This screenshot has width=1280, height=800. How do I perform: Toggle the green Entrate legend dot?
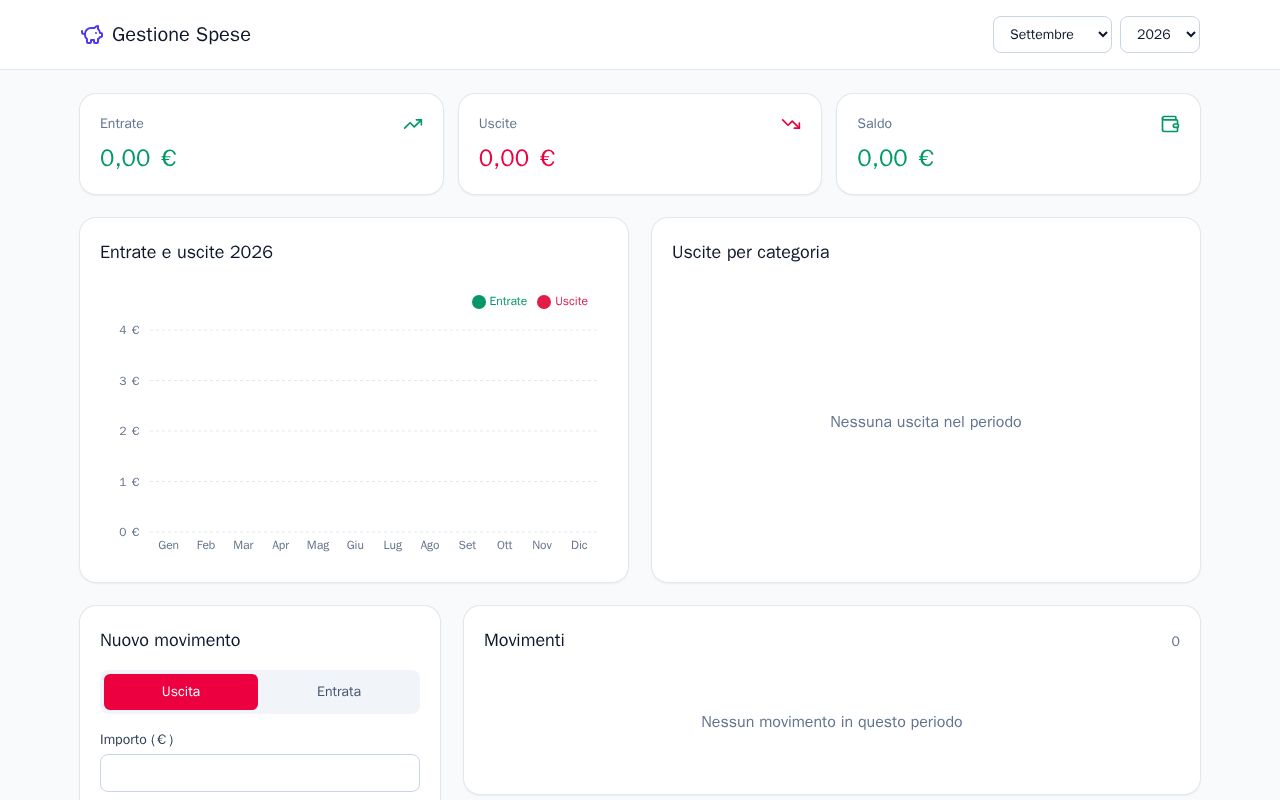[479, 302]
